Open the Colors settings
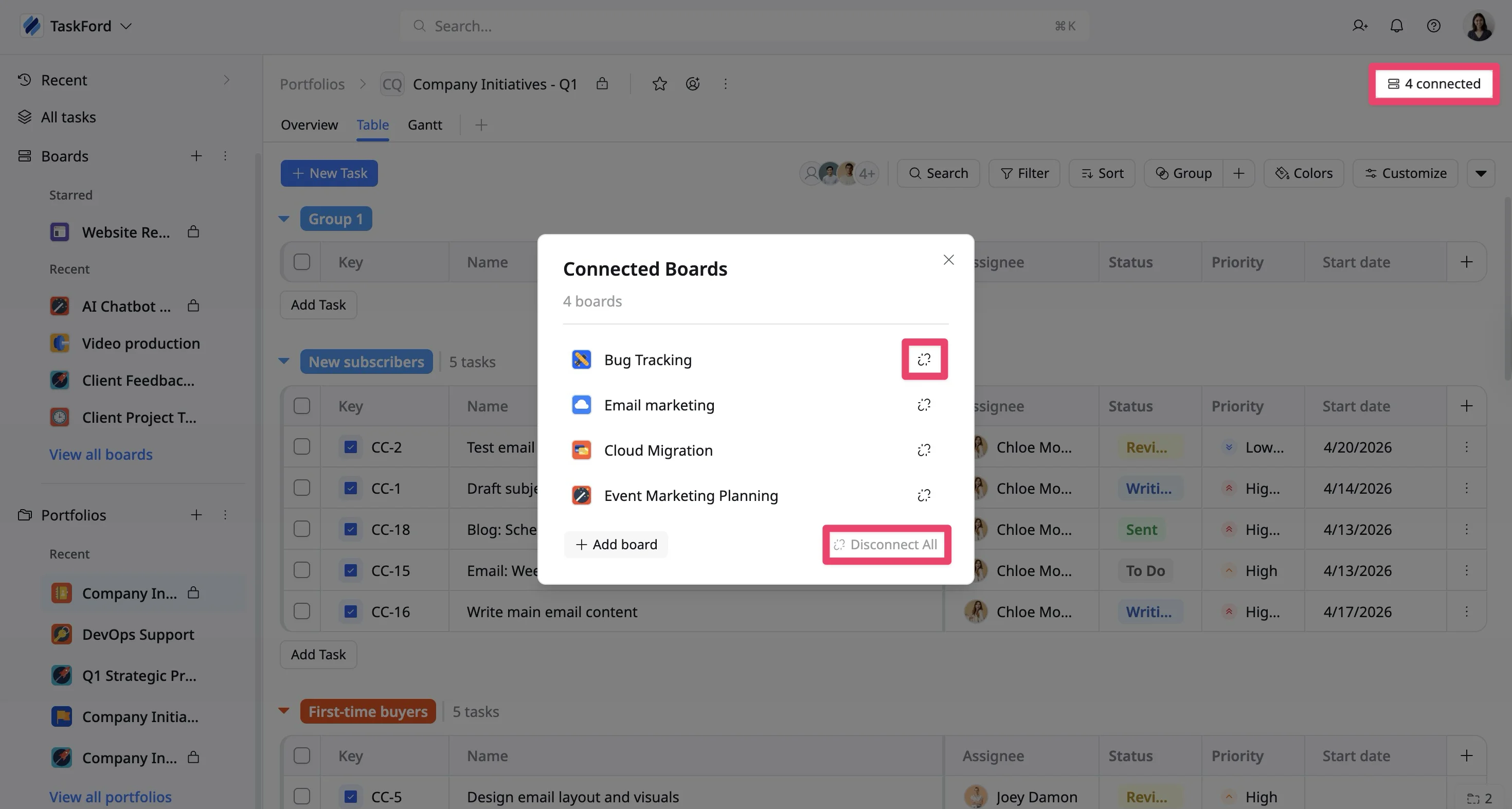The height and width of the screenshot is (809, 1512). click(1304, 173)
